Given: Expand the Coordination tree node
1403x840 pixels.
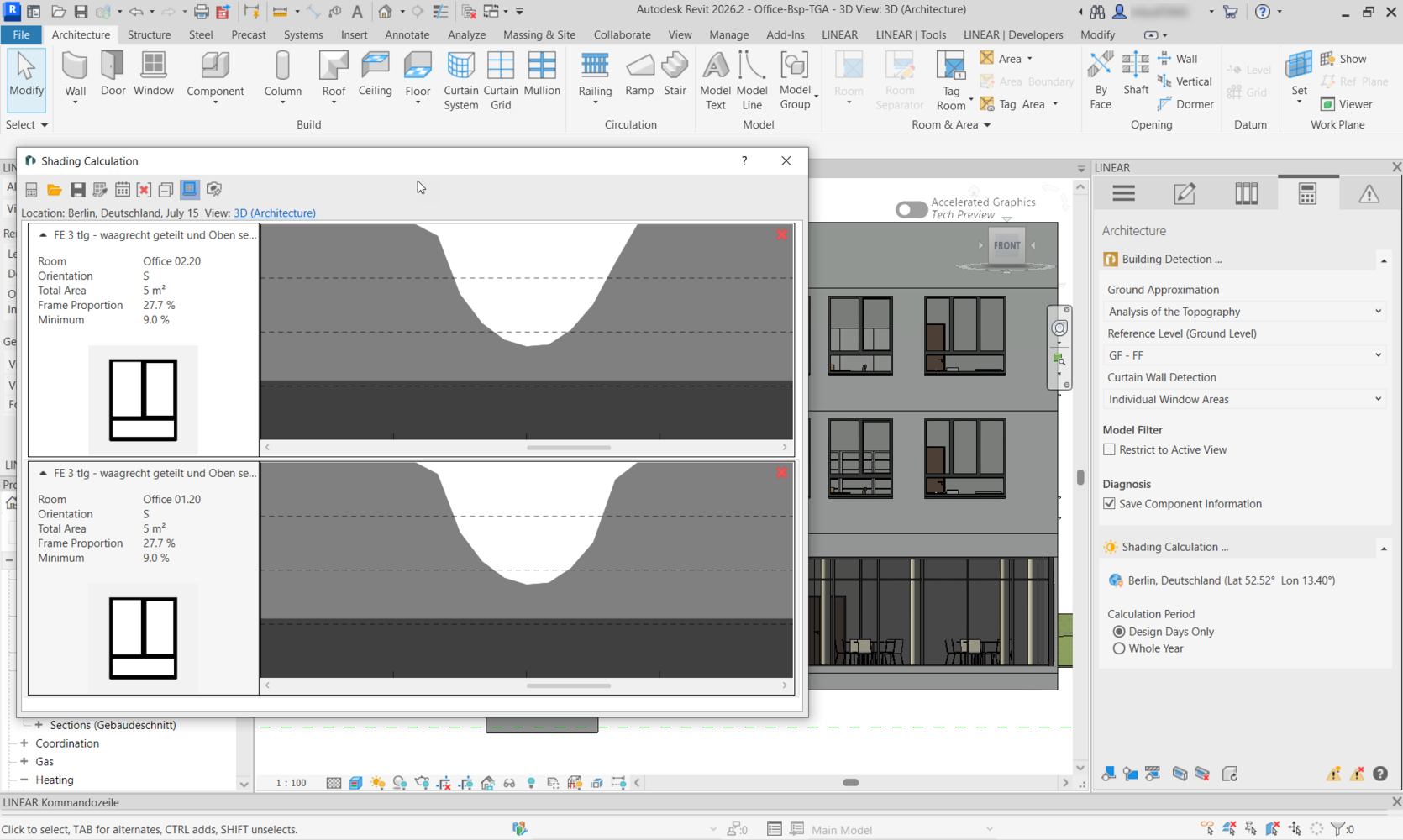Looking at the screenshot, I should (x=24, y=743).
